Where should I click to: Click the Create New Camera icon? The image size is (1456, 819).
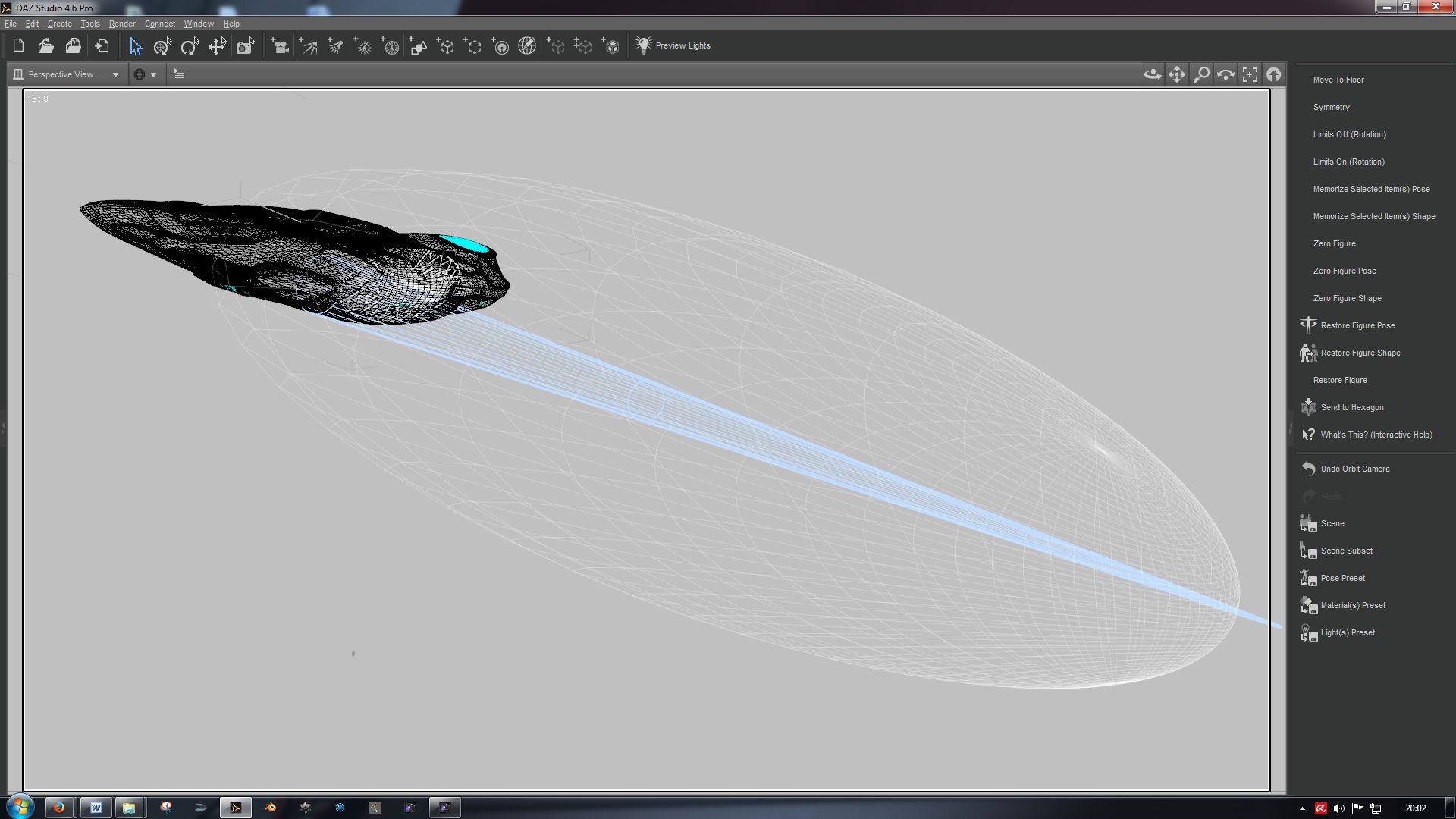pyautogui.click(x=280, y=46)
